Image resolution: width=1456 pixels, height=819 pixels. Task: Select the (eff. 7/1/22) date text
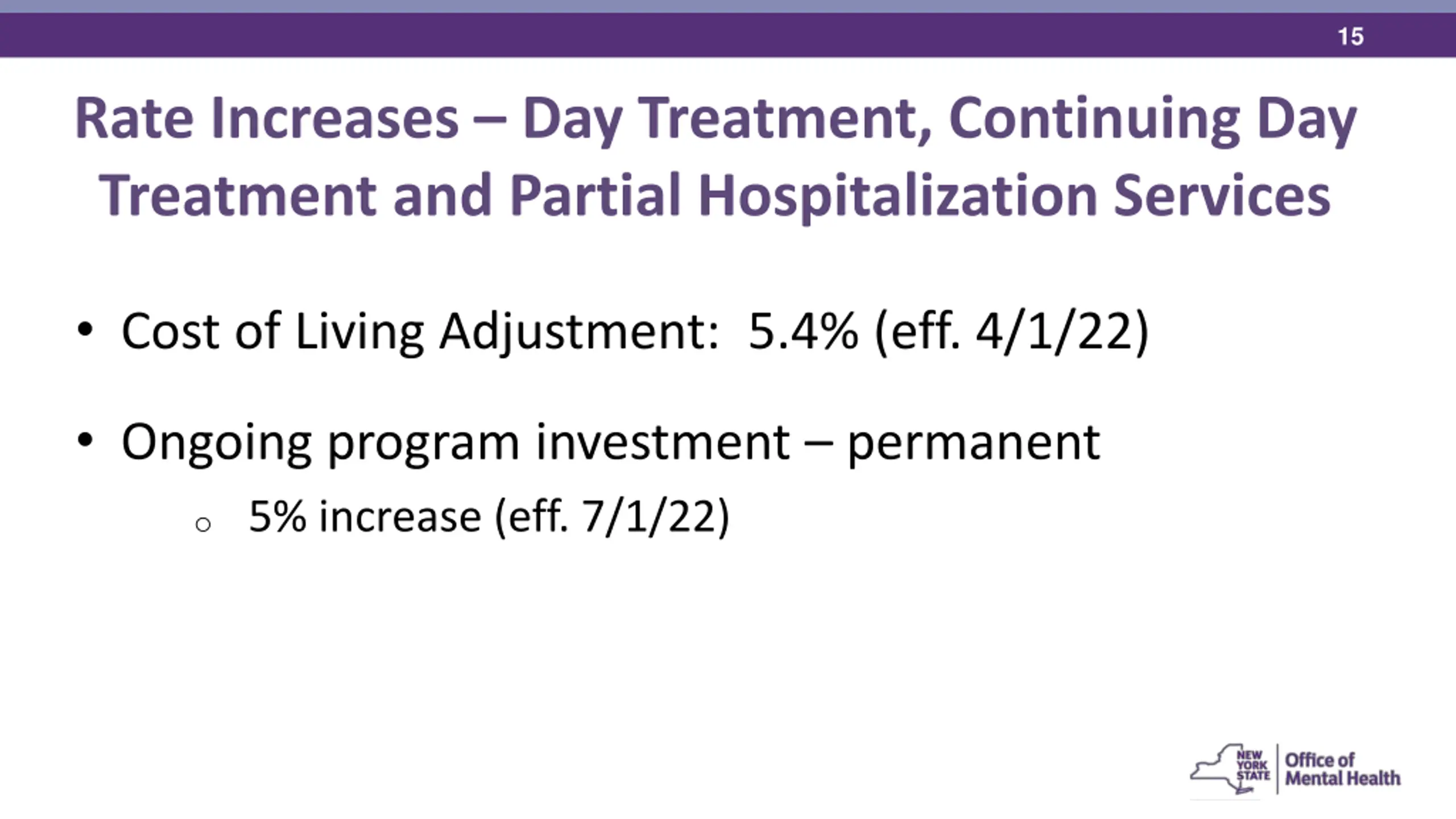point(612,518)
